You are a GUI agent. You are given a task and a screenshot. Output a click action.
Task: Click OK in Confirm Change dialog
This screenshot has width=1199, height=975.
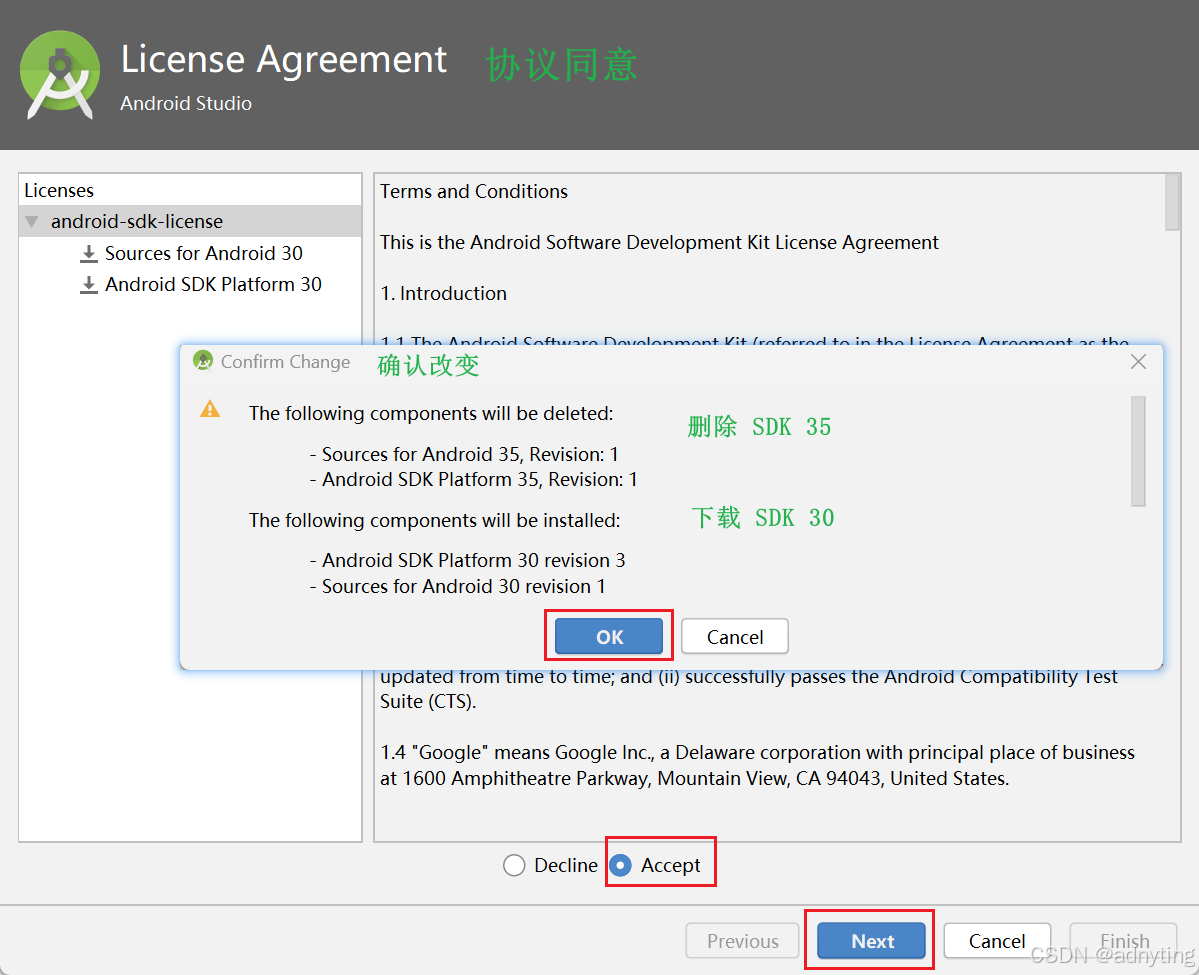[609, 636]
